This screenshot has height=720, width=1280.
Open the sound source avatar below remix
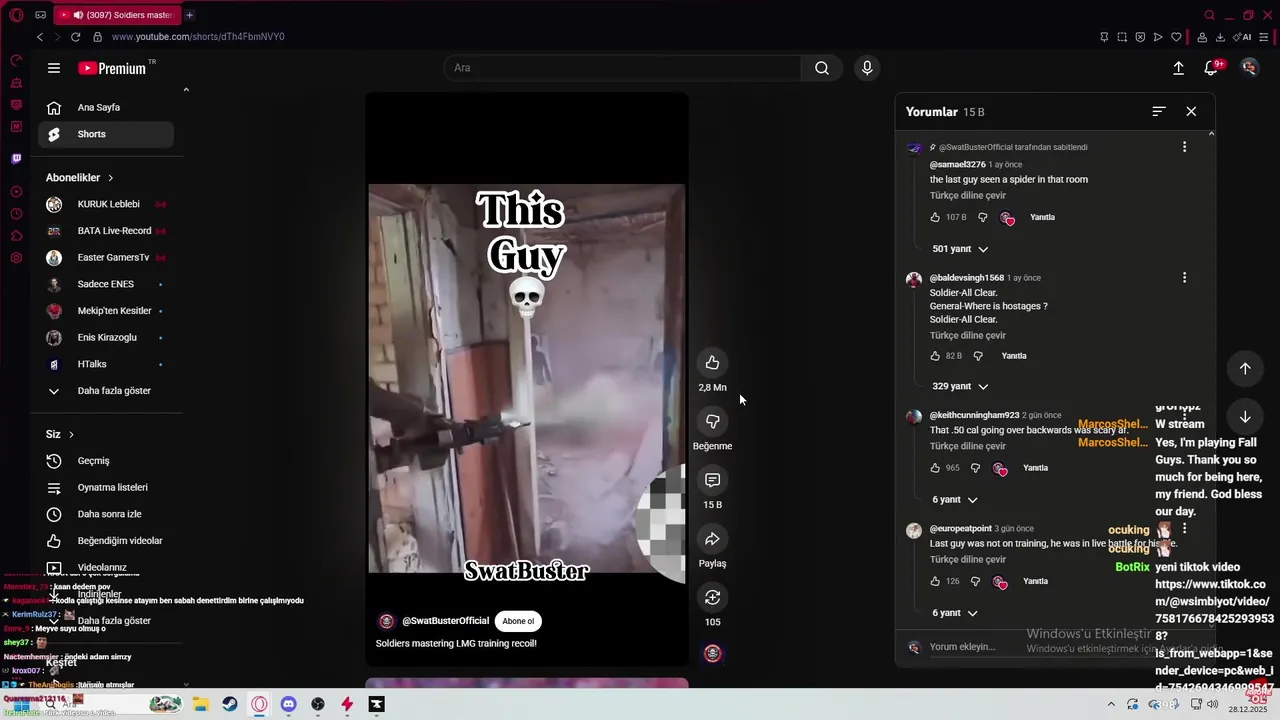click(712, 653)
